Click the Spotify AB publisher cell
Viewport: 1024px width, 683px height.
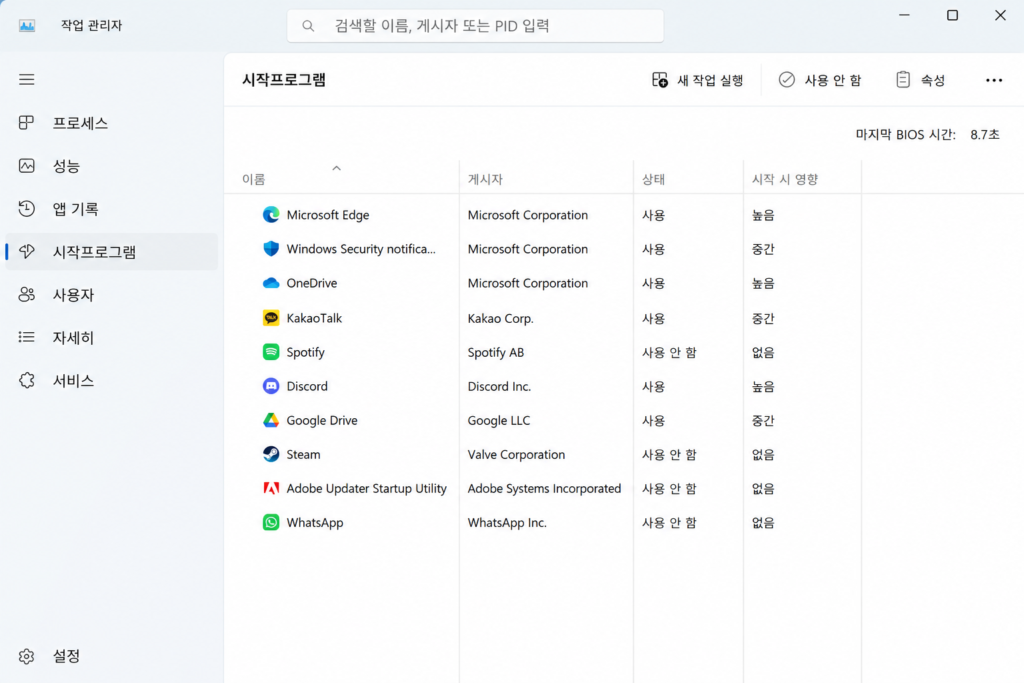tap(496, 353)
